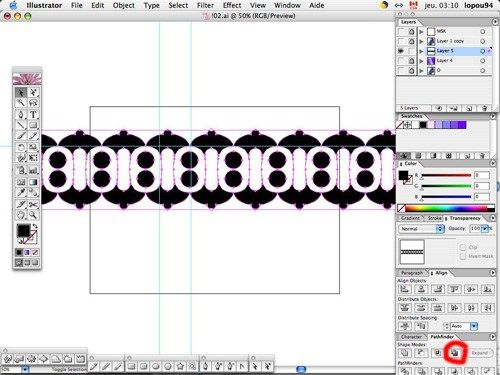Viewport: 500px width, 375px height.
Task: Click the trash icon in Layers panel
Action: click(485, 108)
